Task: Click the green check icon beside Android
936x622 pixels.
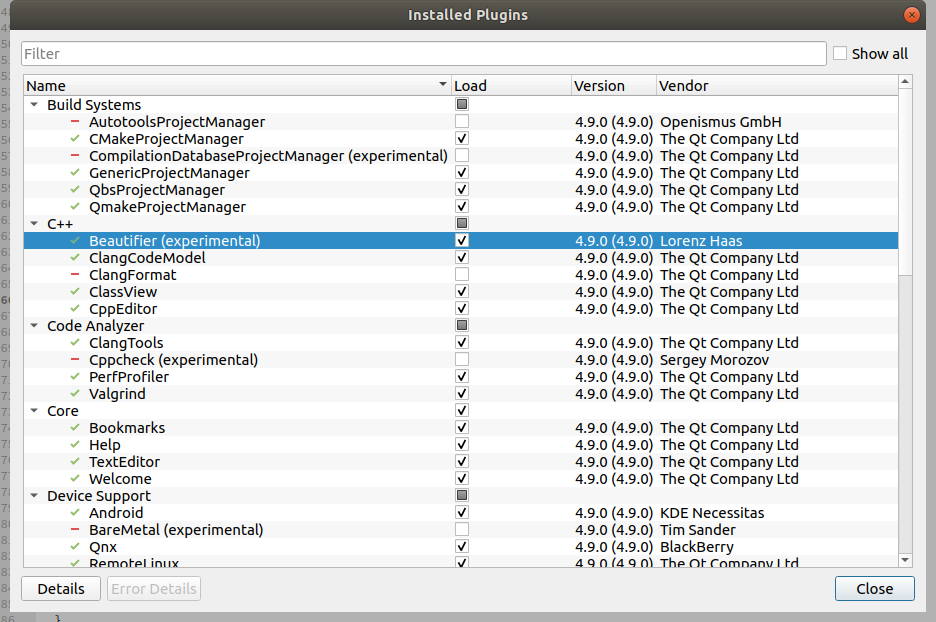Action: pyautogui.click(x=75, y=512)
